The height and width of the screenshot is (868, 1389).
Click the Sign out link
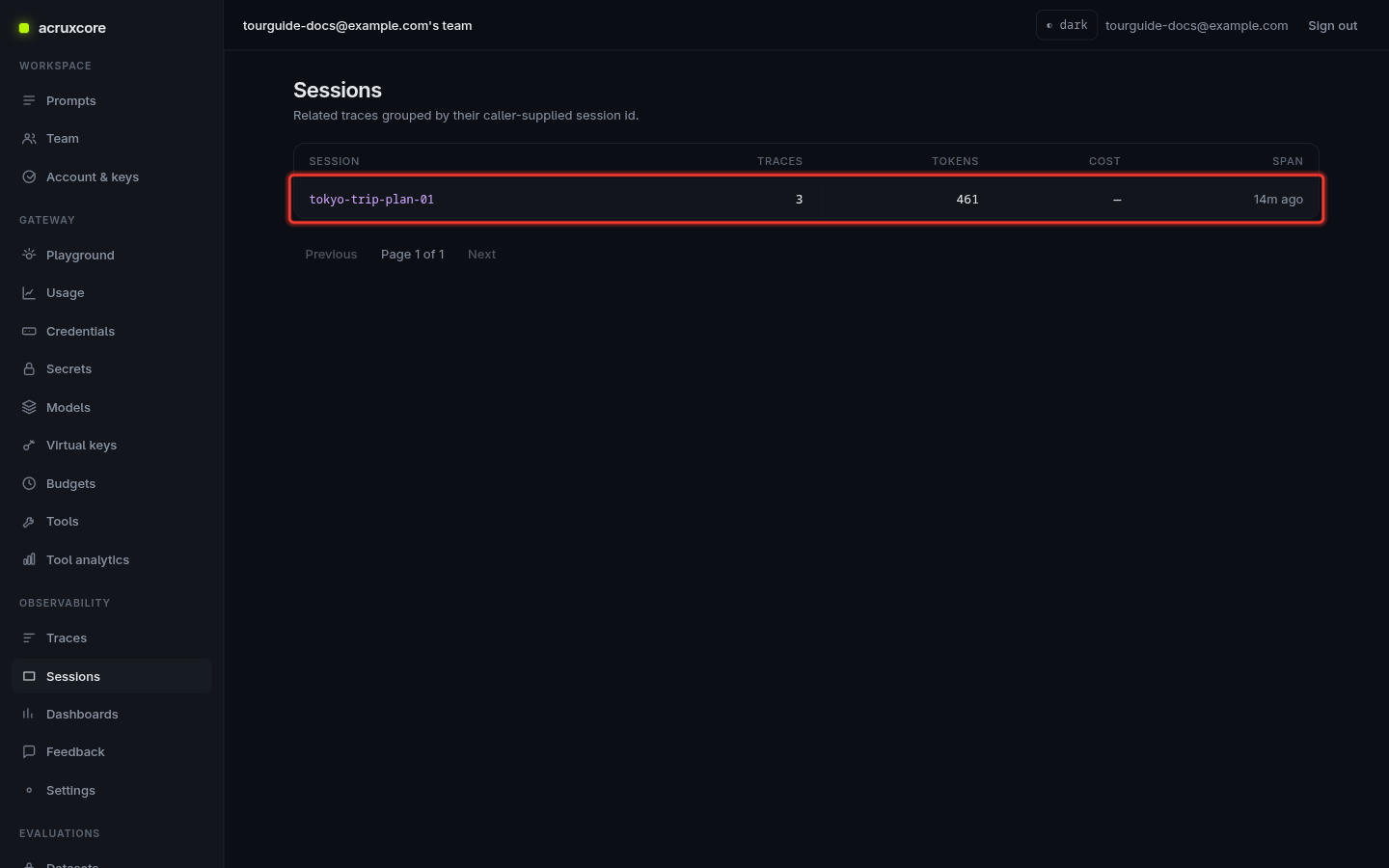(x=1332, y=26)
